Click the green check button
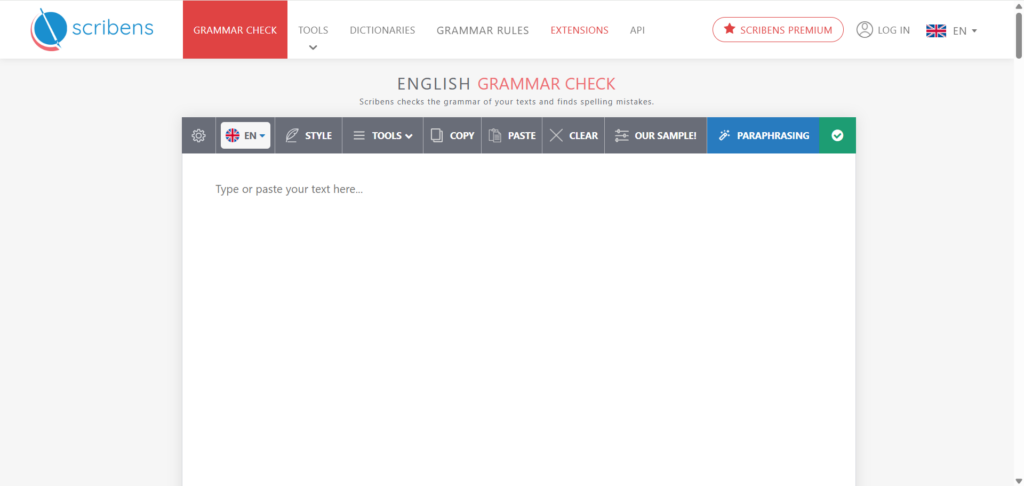Viewport: 1024px width, 486px height. tap(837, 136)
